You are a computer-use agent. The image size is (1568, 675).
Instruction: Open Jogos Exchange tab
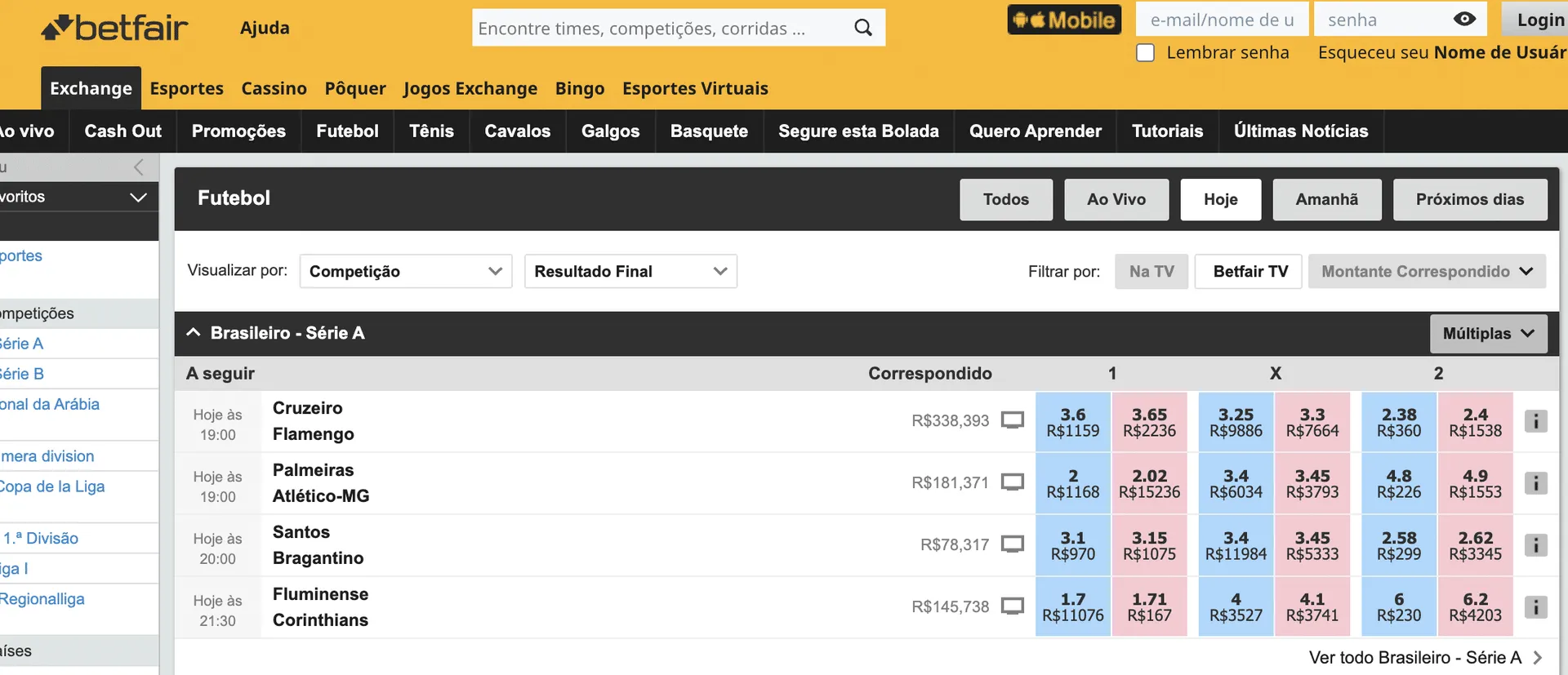tap(470, 88)
